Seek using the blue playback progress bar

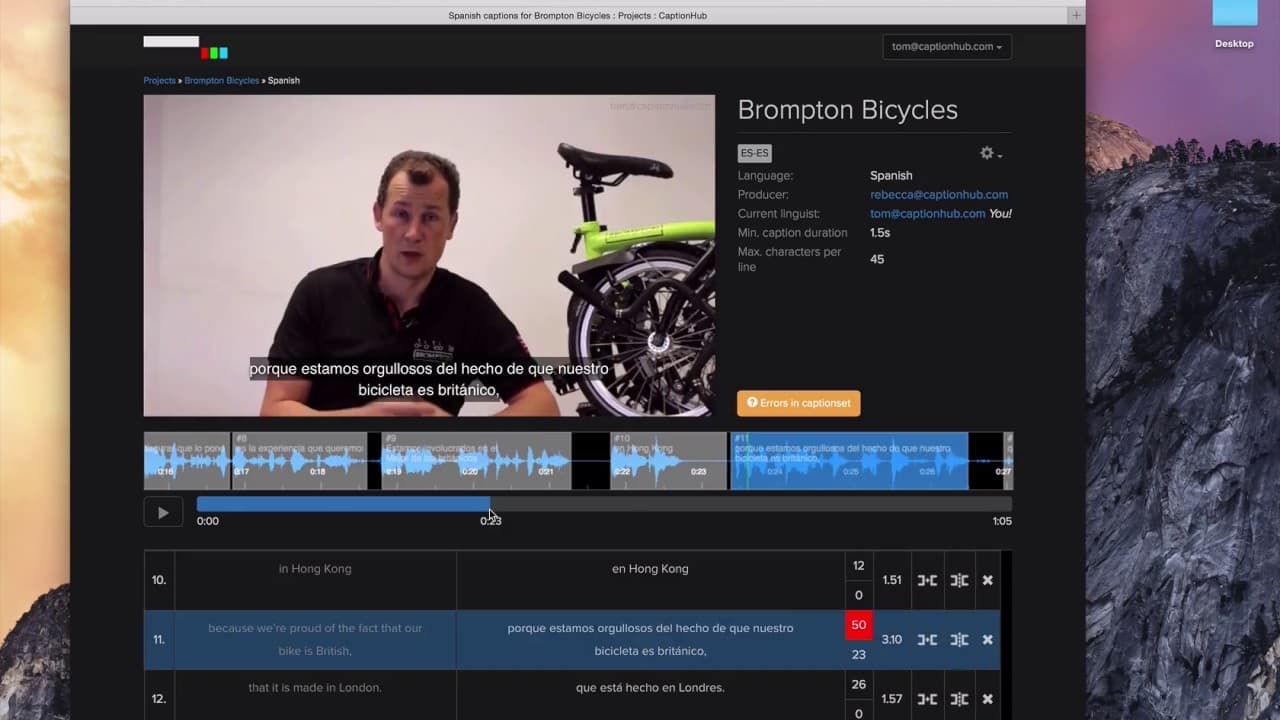point(343,505)
